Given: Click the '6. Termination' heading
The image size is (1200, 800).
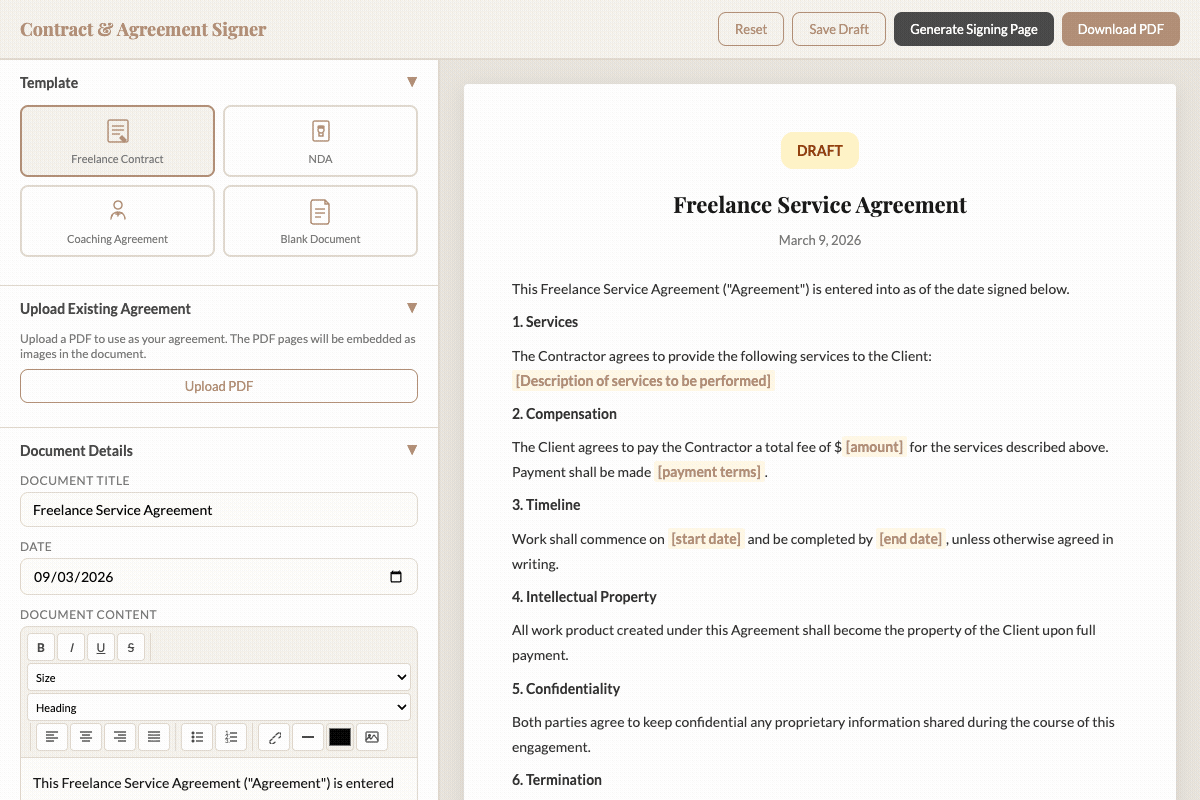Looking at the screenshot, I should (557, 780).
